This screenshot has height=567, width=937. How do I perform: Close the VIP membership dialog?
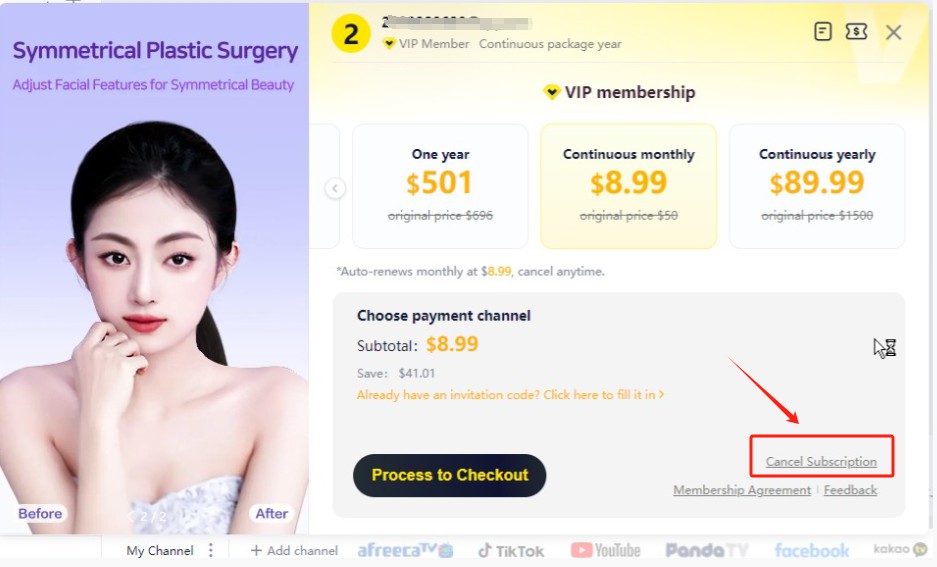coord(893,32)
